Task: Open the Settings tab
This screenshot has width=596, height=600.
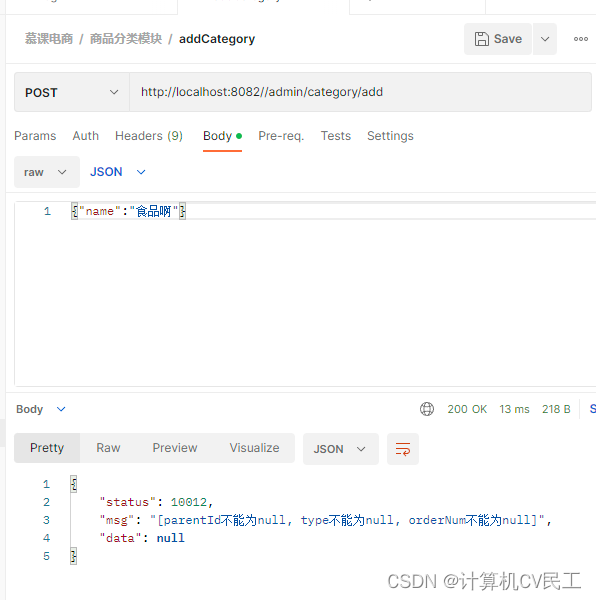Action: point(390,136)
